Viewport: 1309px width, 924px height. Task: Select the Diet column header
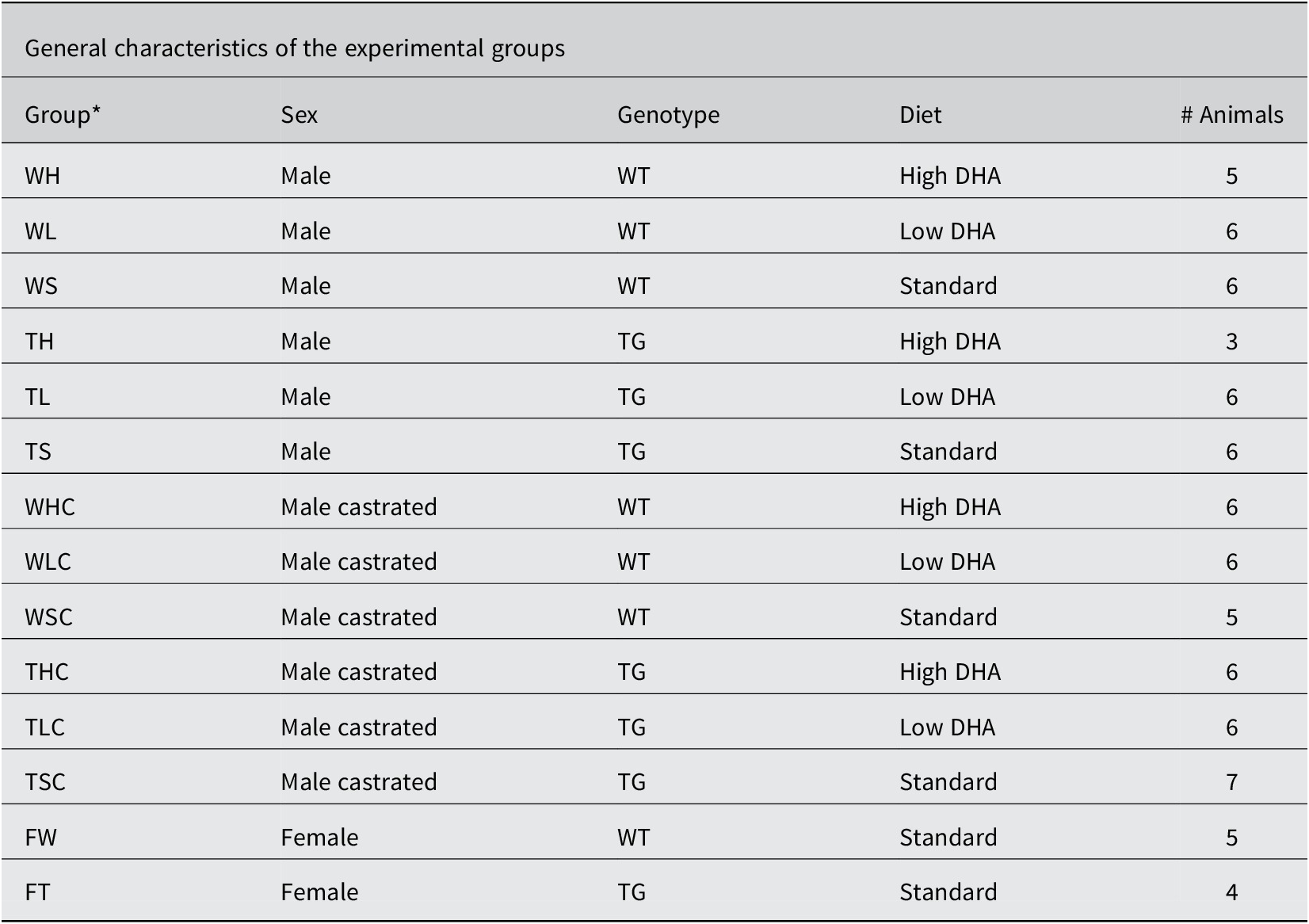(920, 115)
